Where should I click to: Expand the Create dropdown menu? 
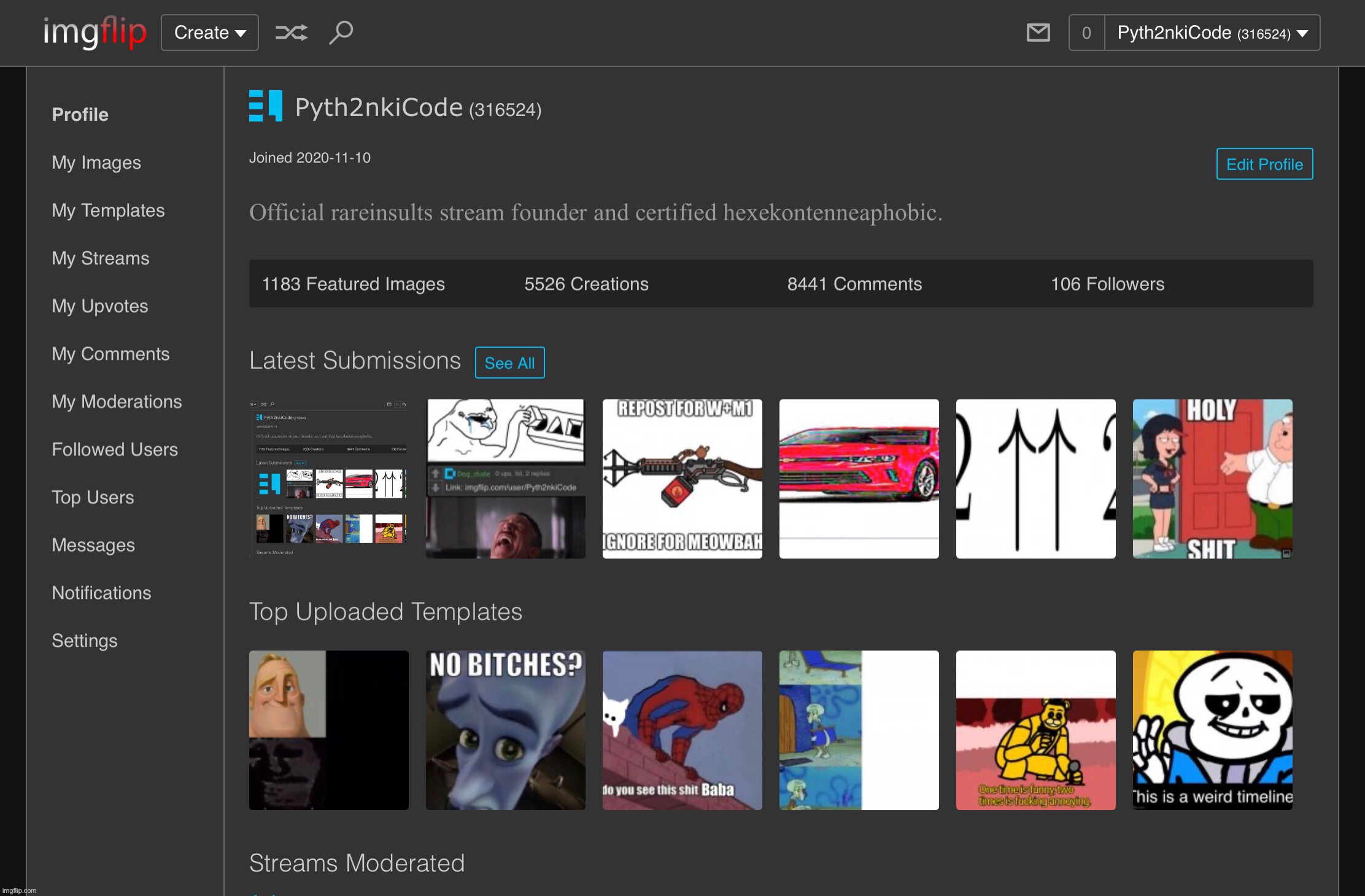pyautogui.click(x=210, y=33)
